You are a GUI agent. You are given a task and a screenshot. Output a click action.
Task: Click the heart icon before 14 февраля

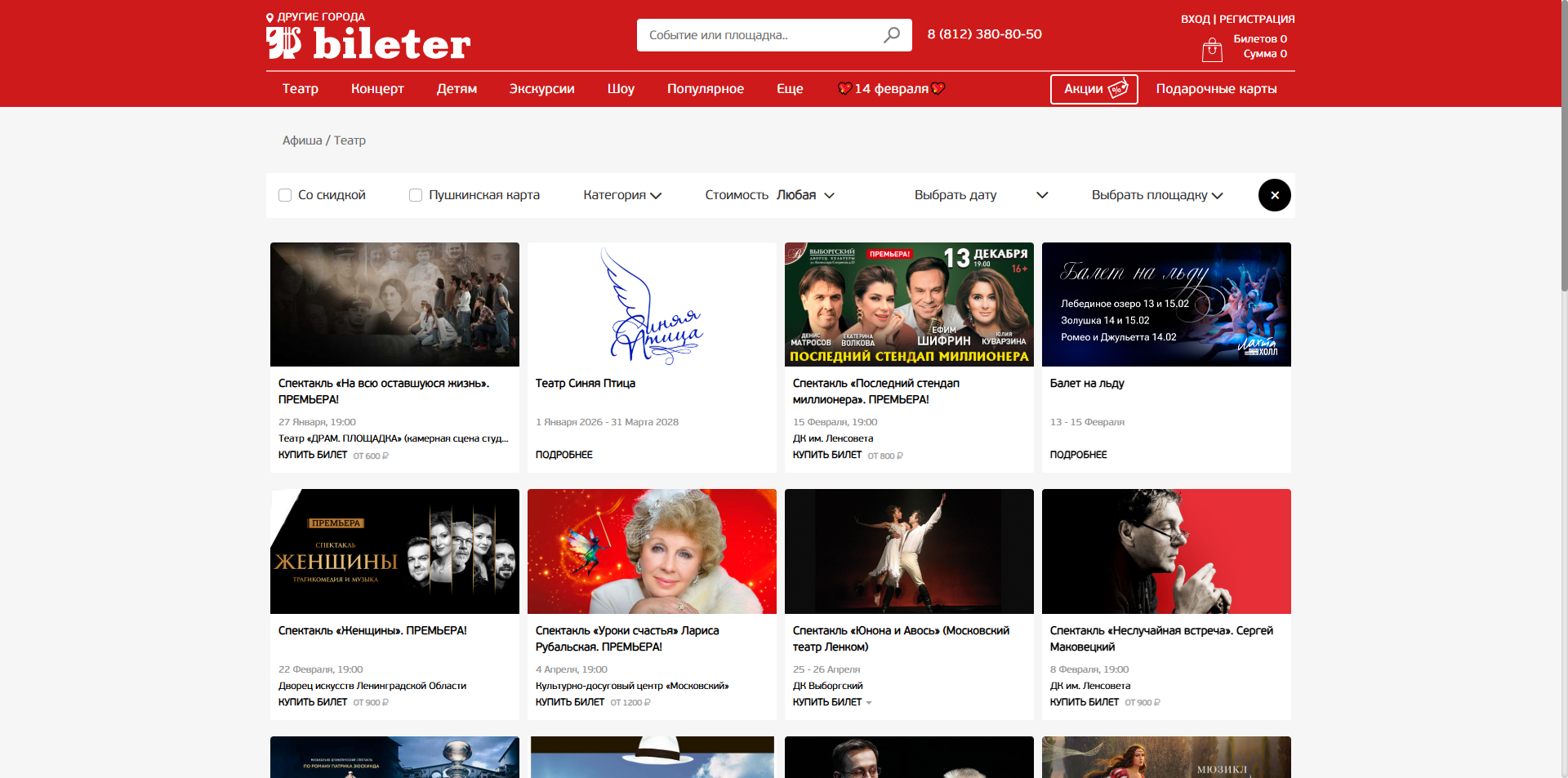[x=844, y=89]
